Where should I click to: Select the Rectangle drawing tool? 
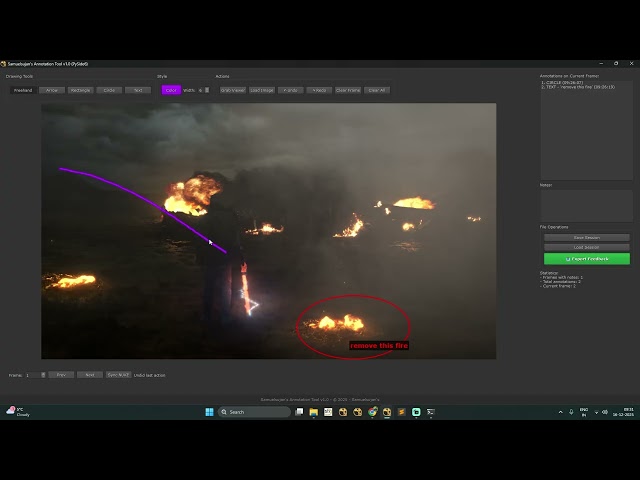point(80,90)
